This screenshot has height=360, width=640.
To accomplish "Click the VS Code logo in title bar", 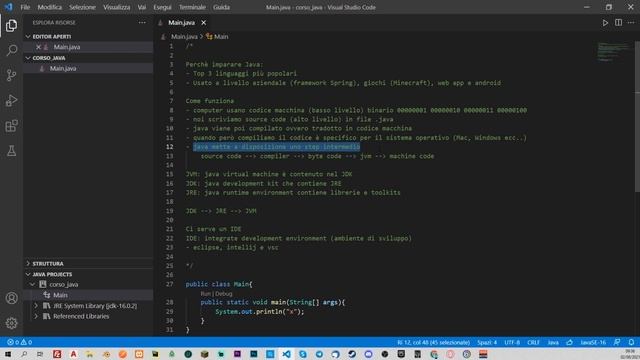I will coord(9,7).
